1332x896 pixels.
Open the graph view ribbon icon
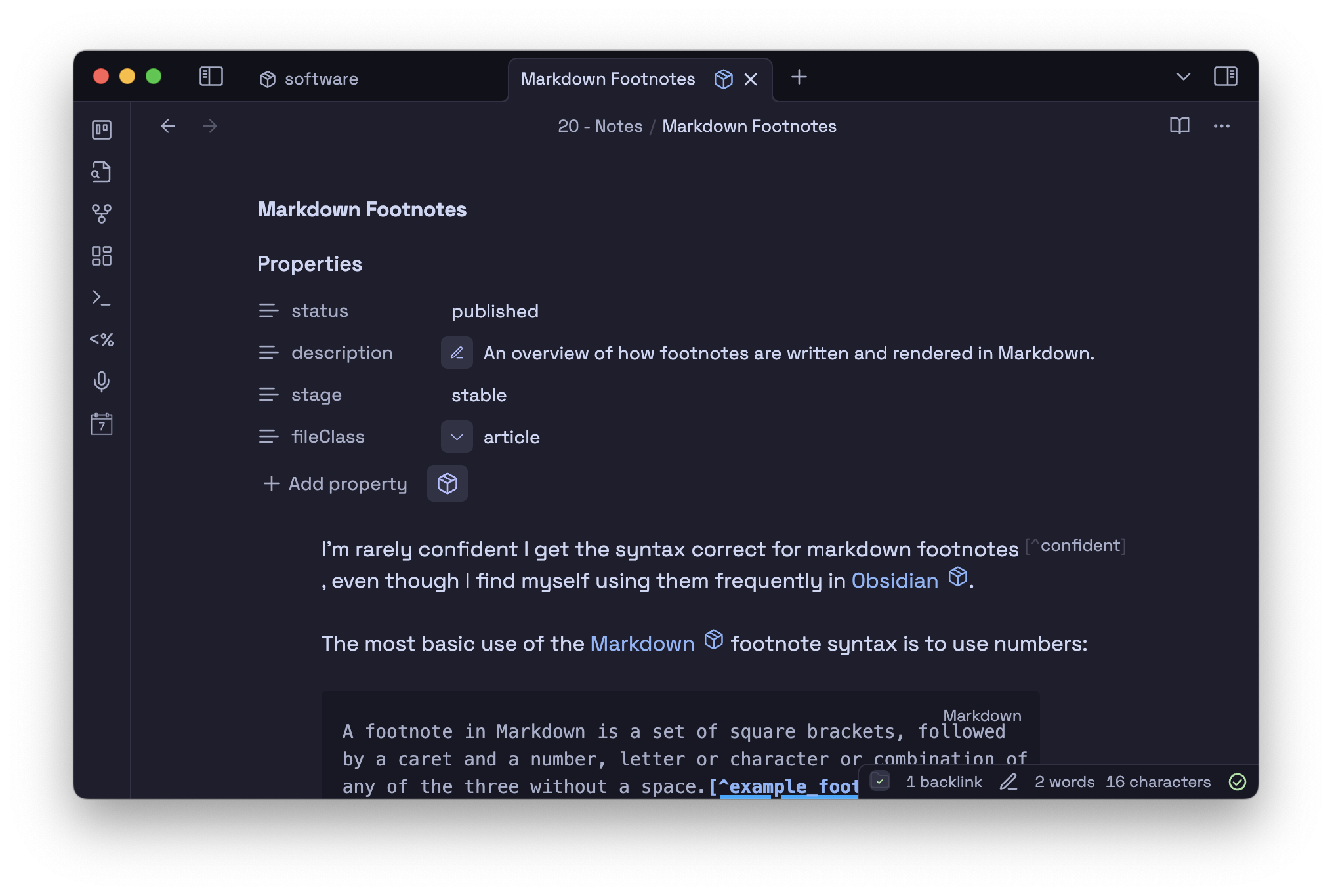pos(102,214)
